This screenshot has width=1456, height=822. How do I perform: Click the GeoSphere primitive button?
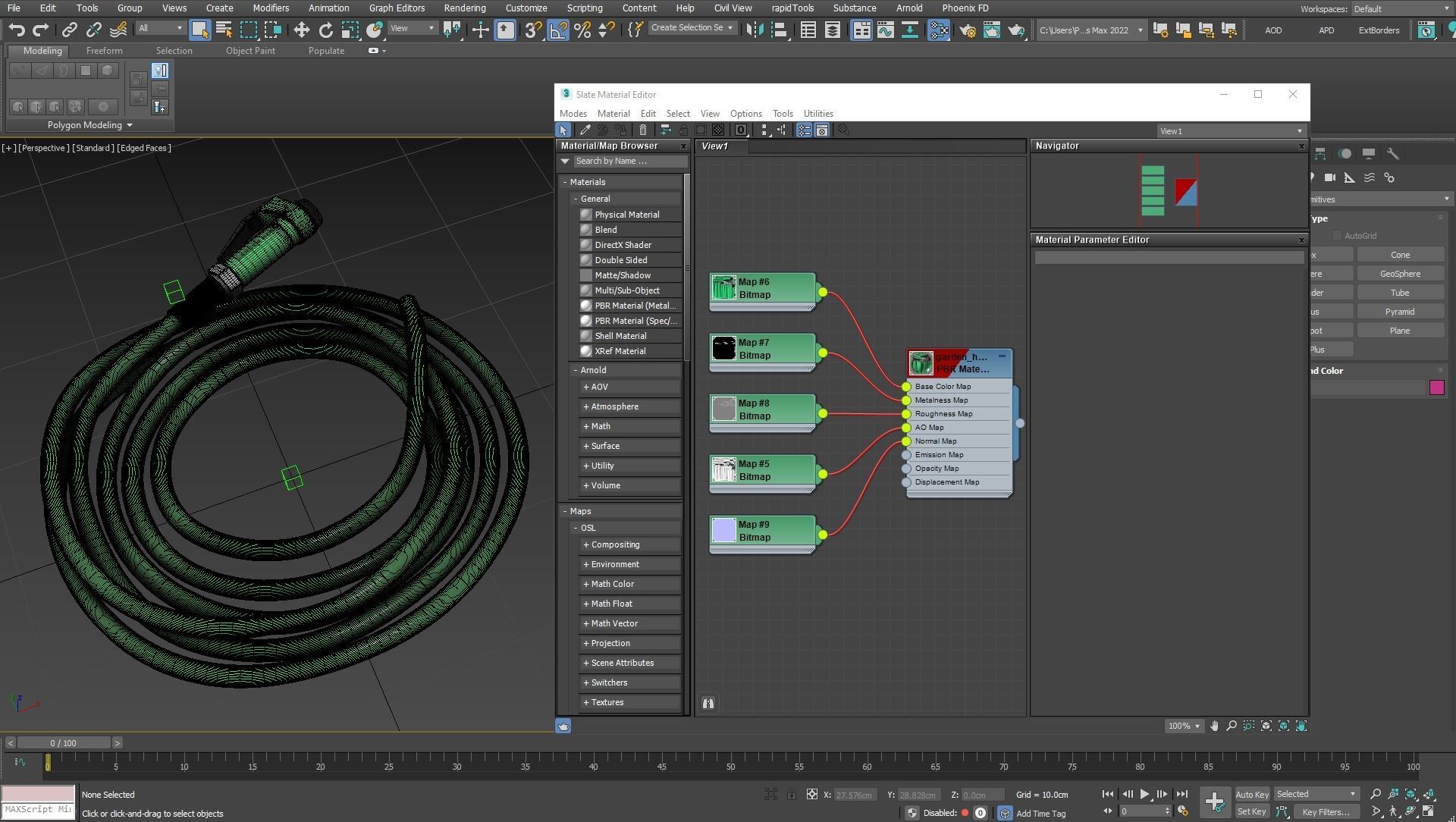pos(1400,274)
